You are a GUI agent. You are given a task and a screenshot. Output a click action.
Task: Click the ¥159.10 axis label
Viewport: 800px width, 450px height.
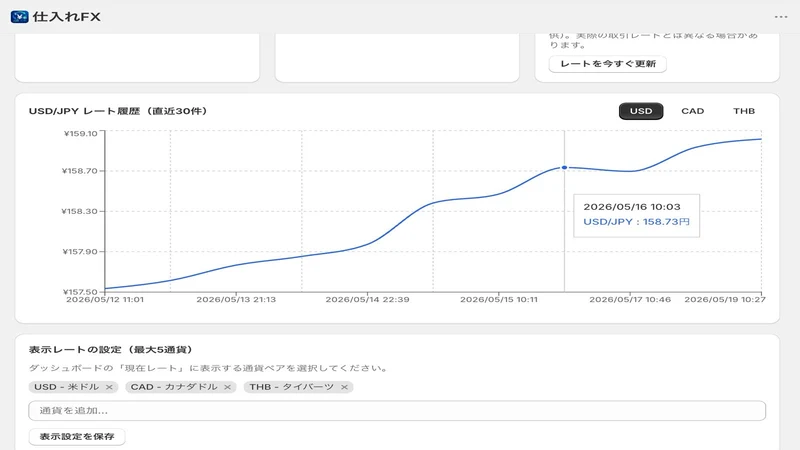tap(81, 134)
